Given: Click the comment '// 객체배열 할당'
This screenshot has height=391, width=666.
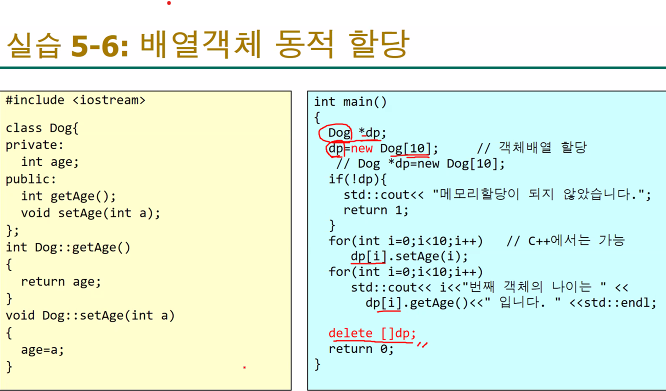Looking at the screenshot, I should 531,148.
